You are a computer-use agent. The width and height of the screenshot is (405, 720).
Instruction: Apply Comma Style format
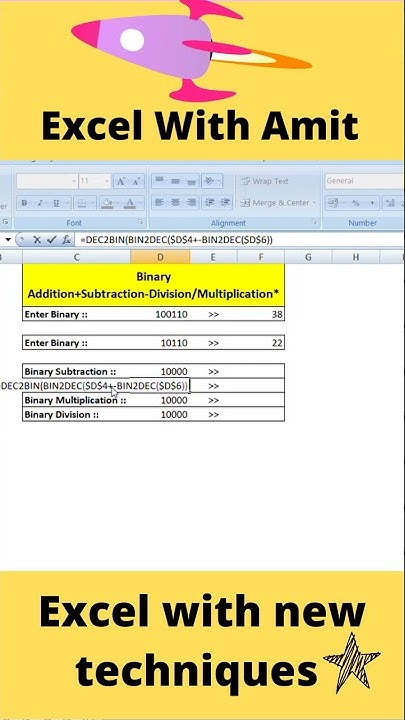point(372,203)
